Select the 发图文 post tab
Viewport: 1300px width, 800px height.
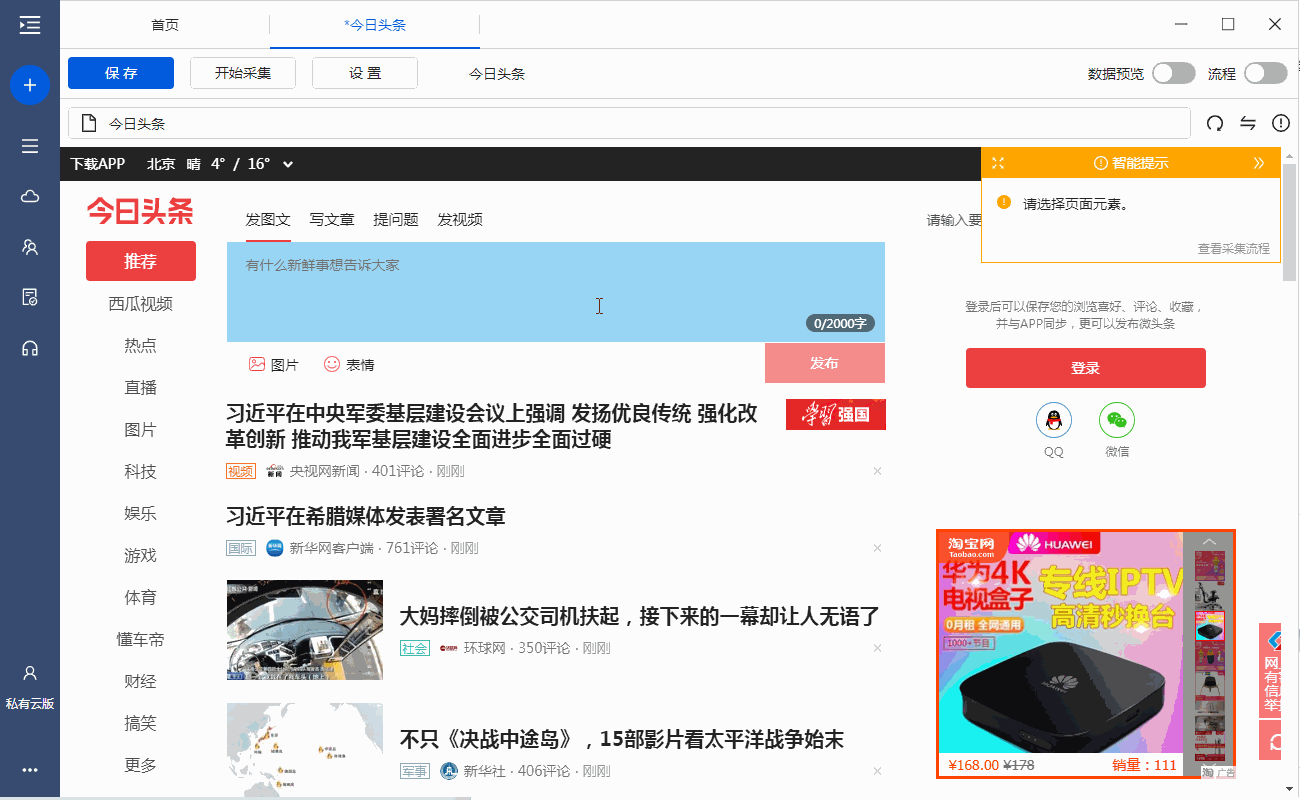click(x=268, y=220)
